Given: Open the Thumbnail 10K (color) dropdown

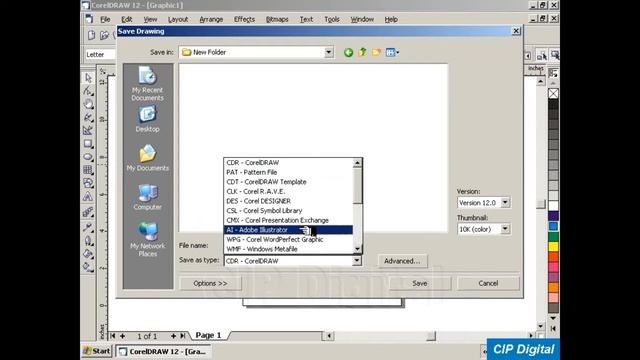Looking at the screenshot, I should tap(505, 229).
